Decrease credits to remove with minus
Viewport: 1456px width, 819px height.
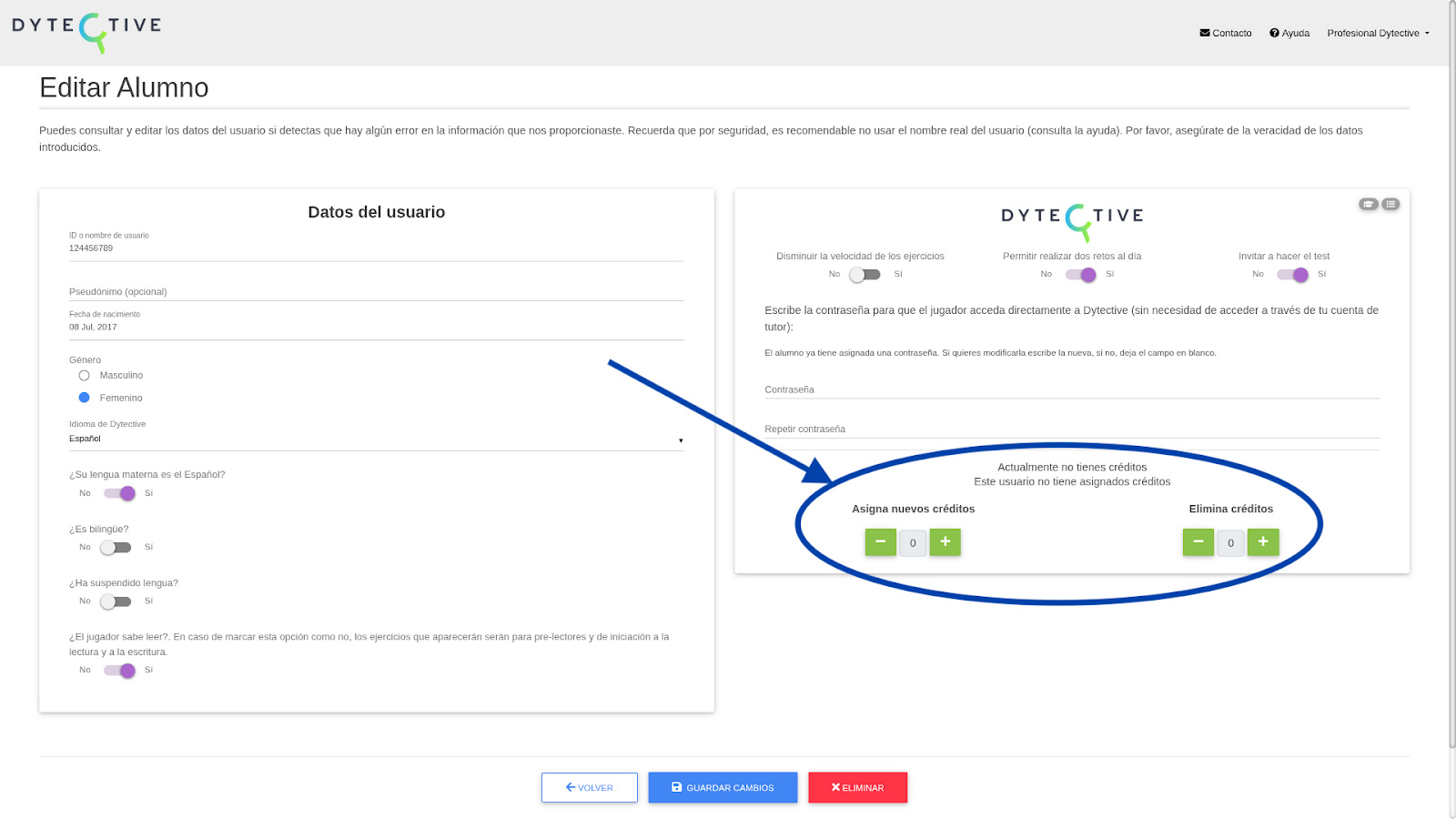(x=1198, y=542)
